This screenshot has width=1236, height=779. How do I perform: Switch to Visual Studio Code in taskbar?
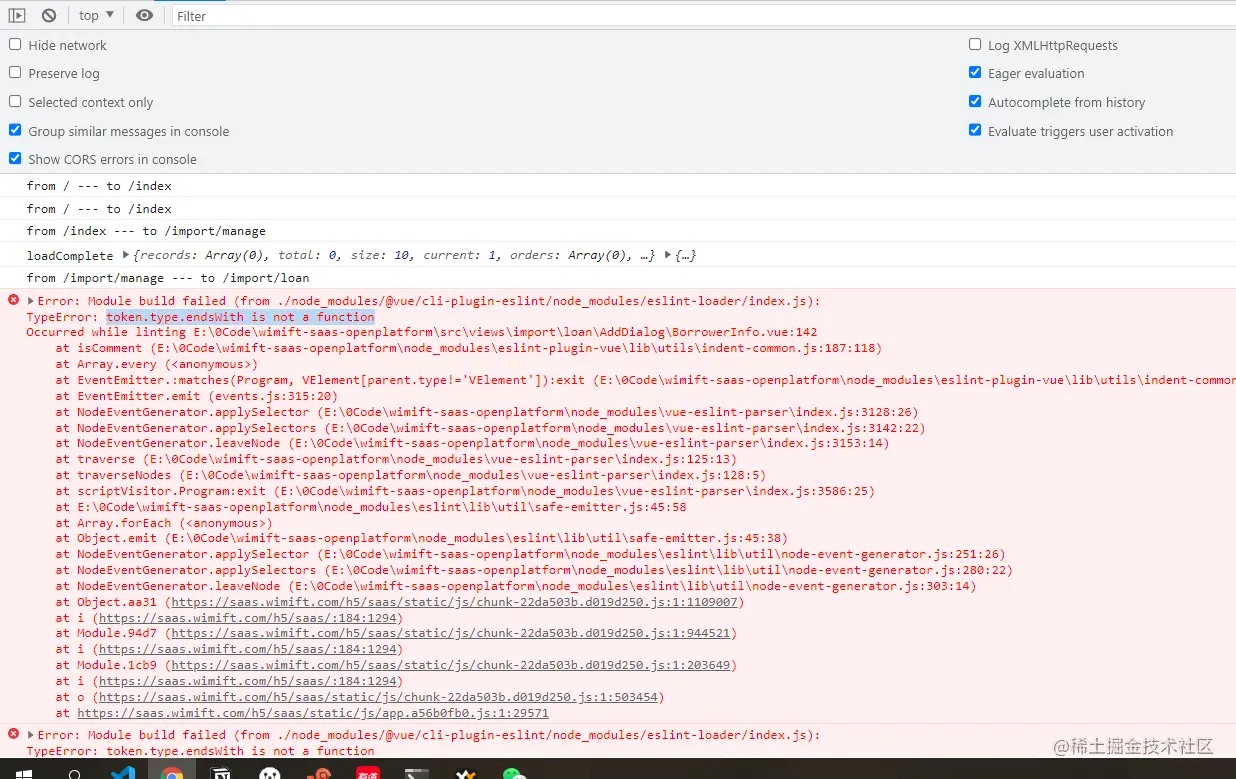(123, 773)
